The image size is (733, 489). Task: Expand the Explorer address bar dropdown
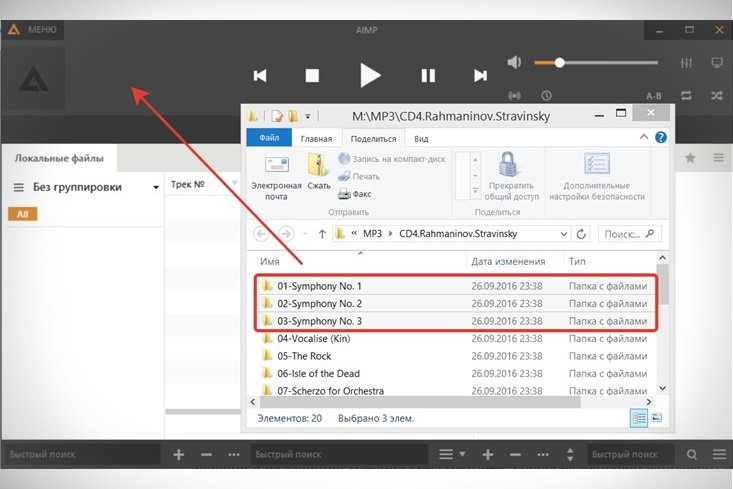[x=564, y=234]
